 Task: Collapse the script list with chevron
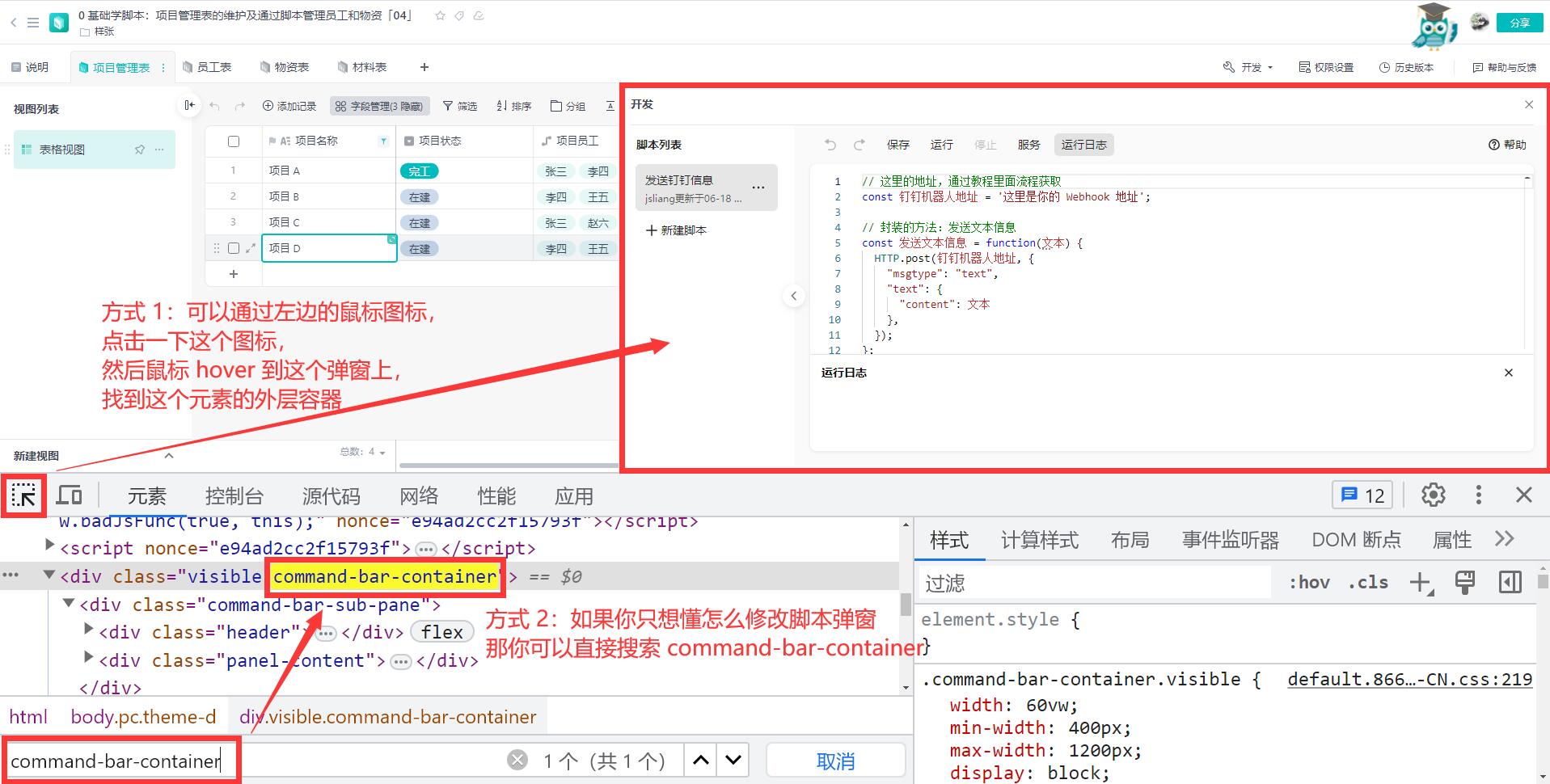tap(794, 296)
